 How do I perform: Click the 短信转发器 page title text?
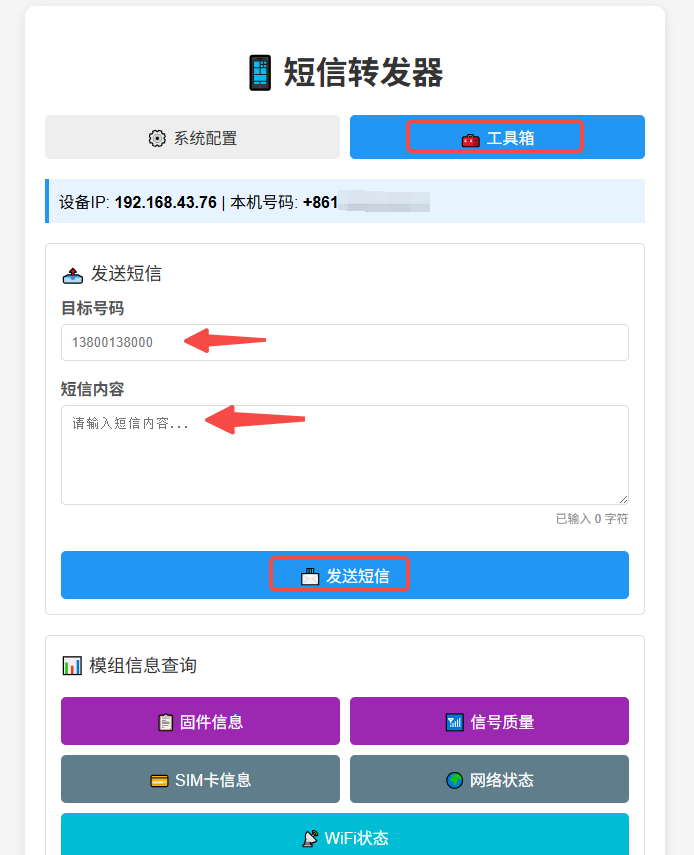point(363,73)
